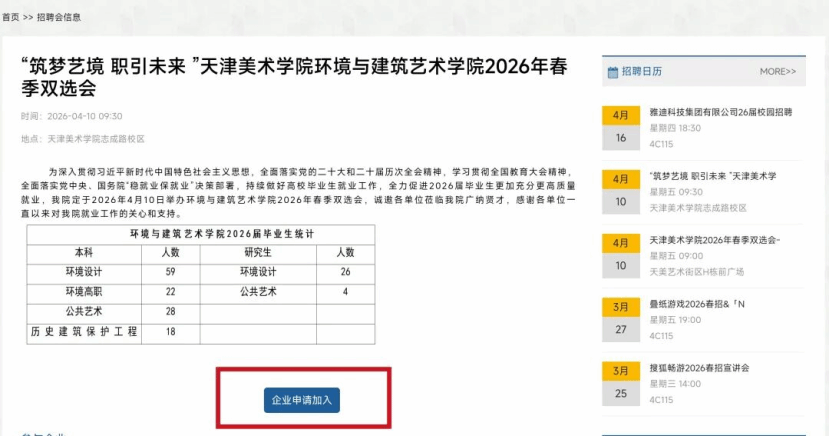Go to 首页 in the breadcrumb
Screen dimensions: 830x436
[10, 17]
